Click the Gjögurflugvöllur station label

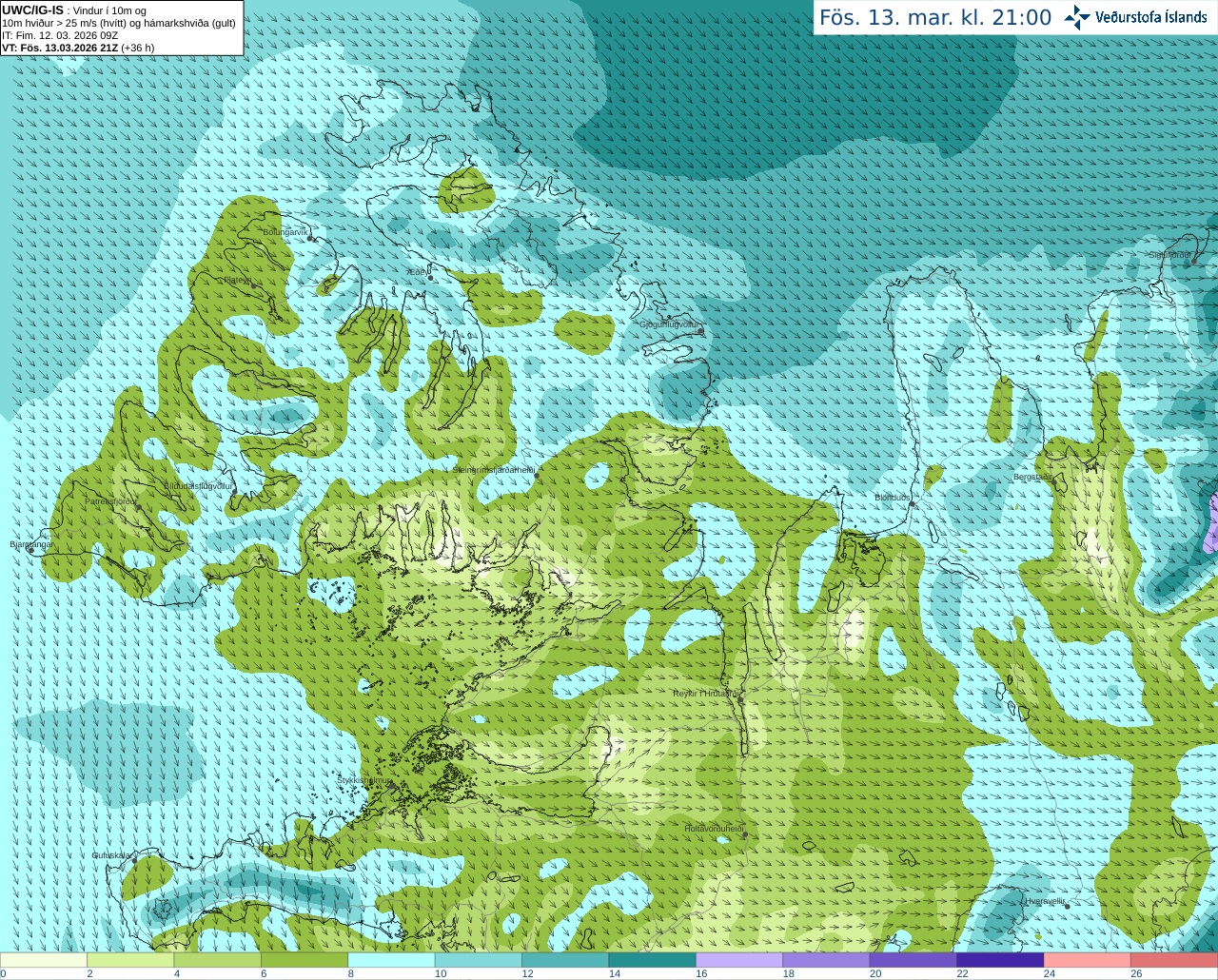[x=669, y=324]
